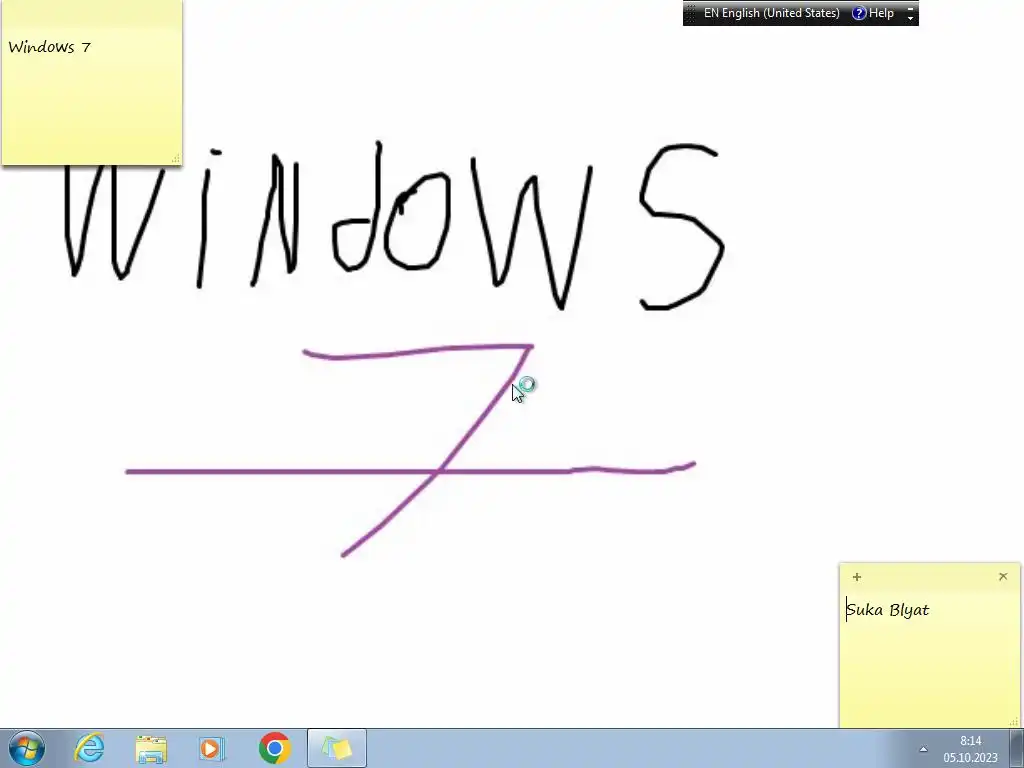1024x768 pixels.
Task: Open Windows Explorer file manager in taskbar
Action: tap(151, 748)
